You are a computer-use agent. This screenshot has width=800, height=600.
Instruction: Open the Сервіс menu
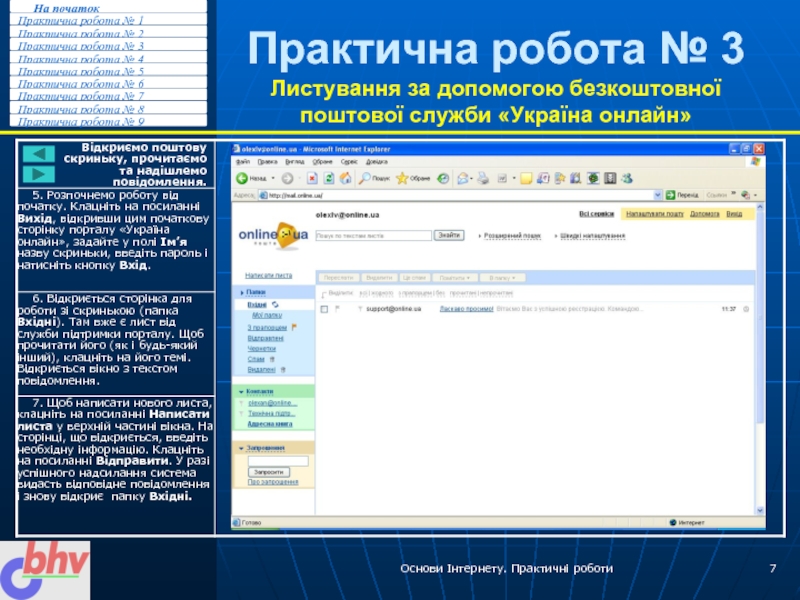349,162
